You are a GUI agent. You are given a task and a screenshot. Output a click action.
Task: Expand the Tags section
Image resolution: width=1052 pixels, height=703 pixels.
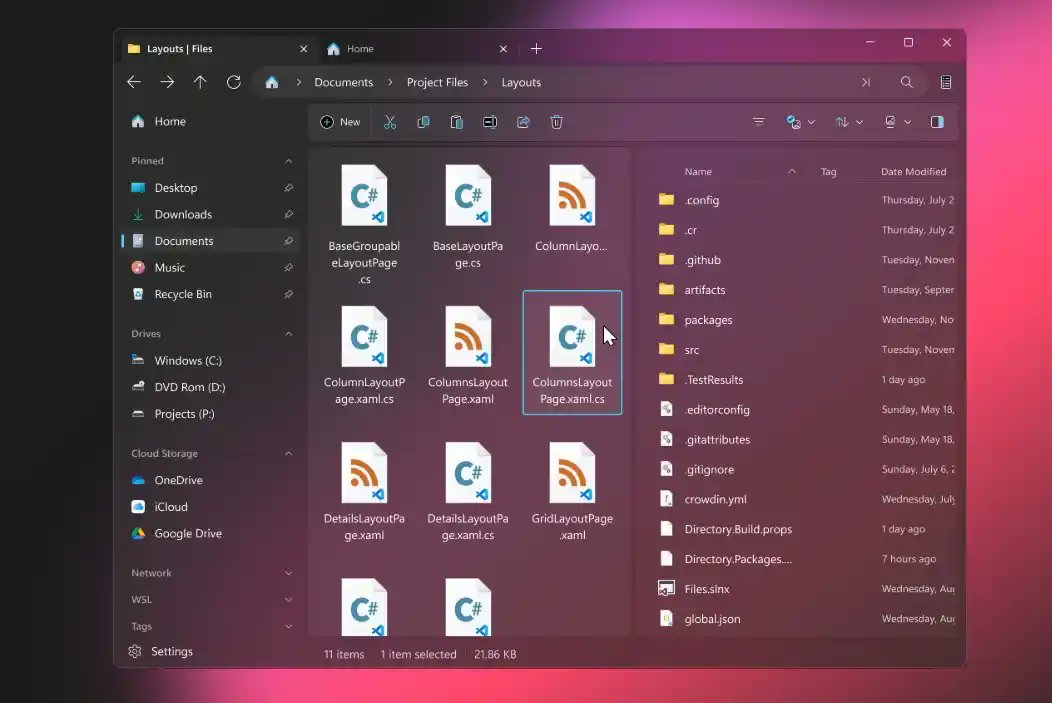coord(288,627)
